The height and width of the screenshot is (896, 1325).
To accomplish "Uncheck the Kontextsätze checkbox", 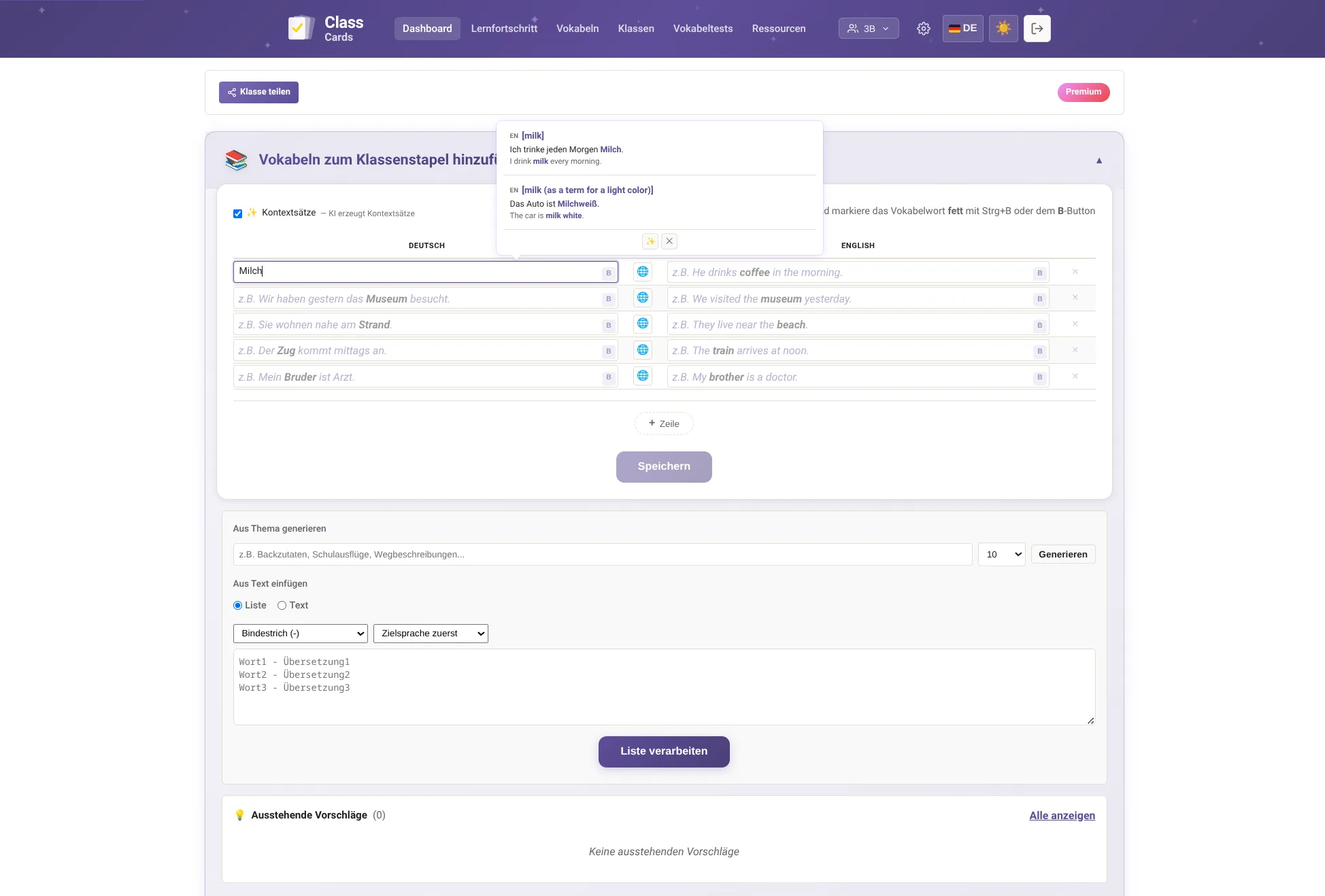I will pyautogui.click(x=237, y=213).
